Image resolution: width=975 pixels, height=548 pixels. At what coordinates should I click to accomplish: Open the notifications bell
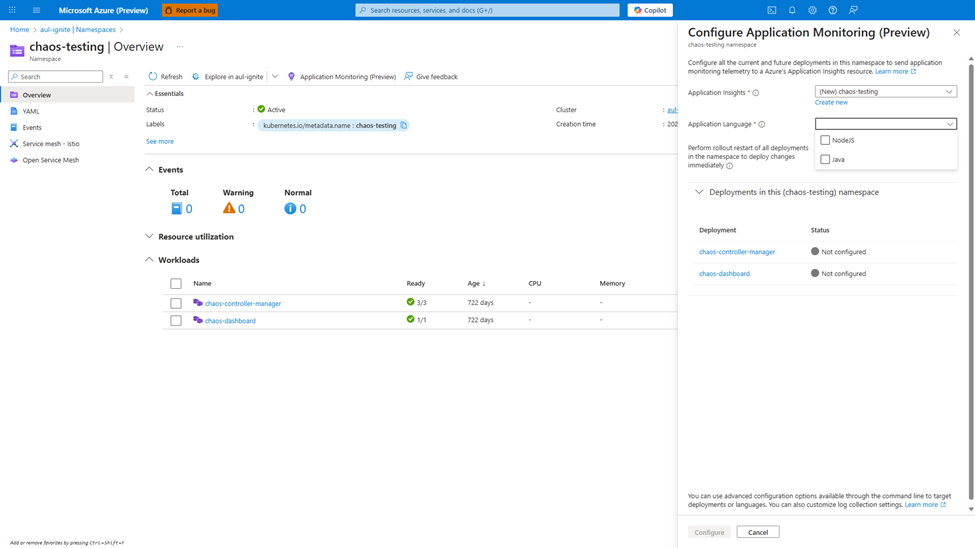click(x=792, y=10)
